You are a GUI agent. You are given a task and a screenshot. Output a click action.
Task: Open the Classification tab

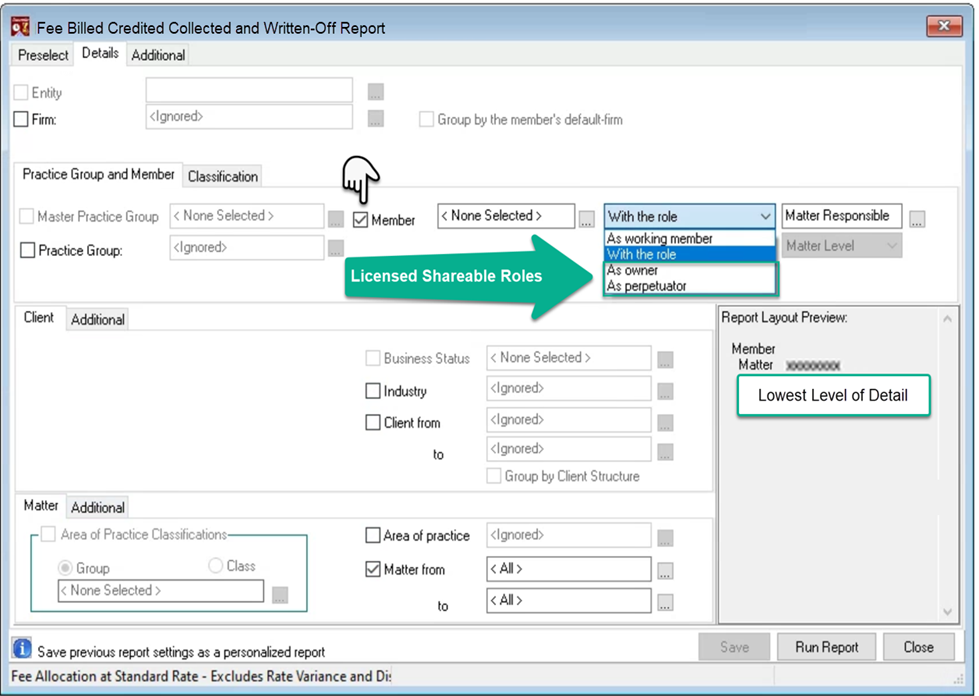[x=223, y=177]
